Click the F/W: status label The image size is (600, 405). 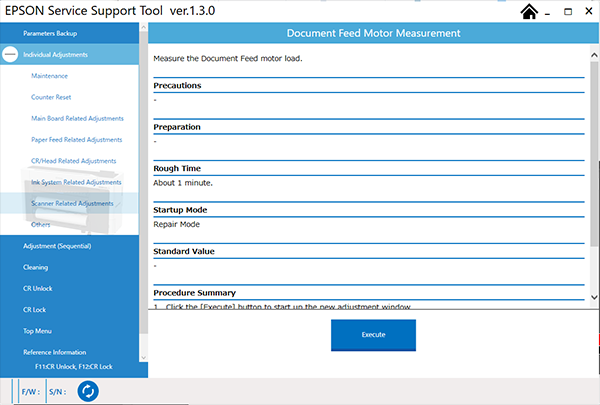pos(31,392)
